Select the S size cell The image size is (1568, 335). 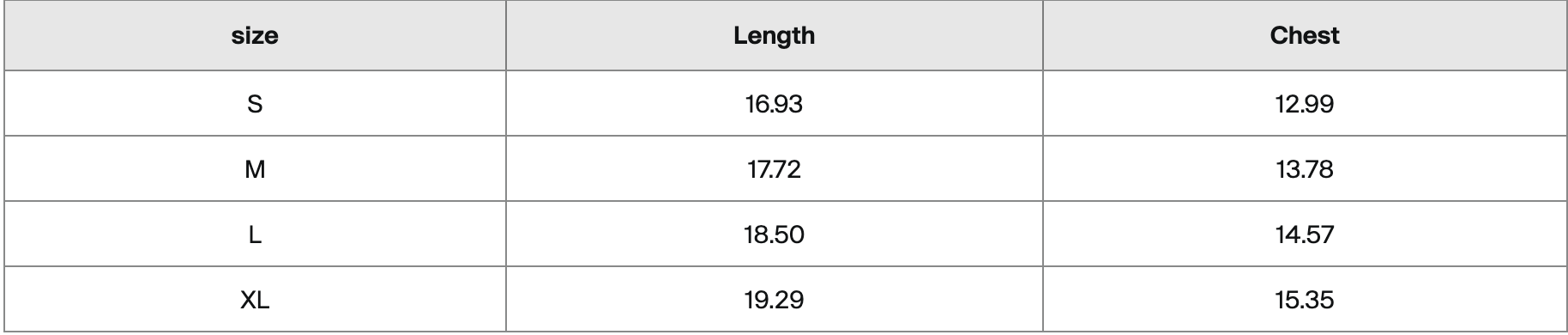click(255, 103)
